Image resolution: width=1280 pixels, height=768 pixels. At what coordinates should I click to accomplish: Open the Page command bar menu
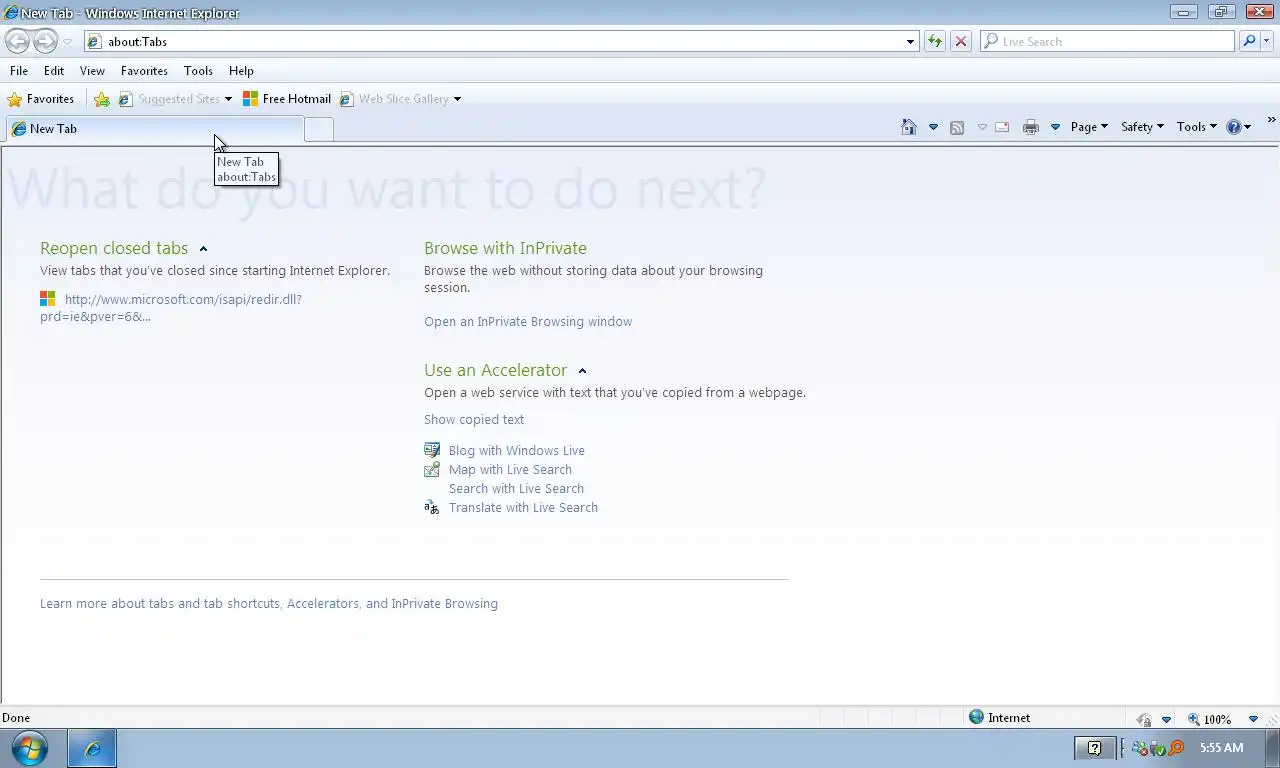(x=1089, y=127)
